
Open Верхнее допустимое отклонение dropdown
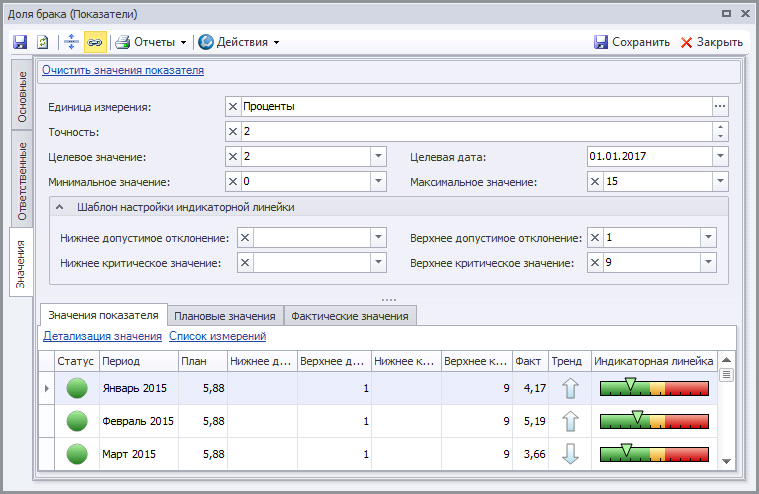709,238
